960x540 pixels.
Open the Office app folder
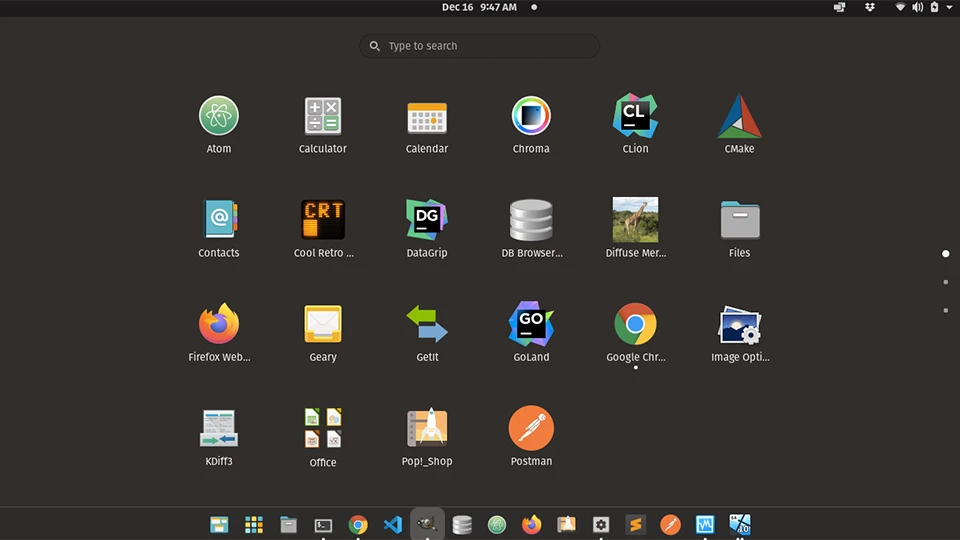coord(323,429)
